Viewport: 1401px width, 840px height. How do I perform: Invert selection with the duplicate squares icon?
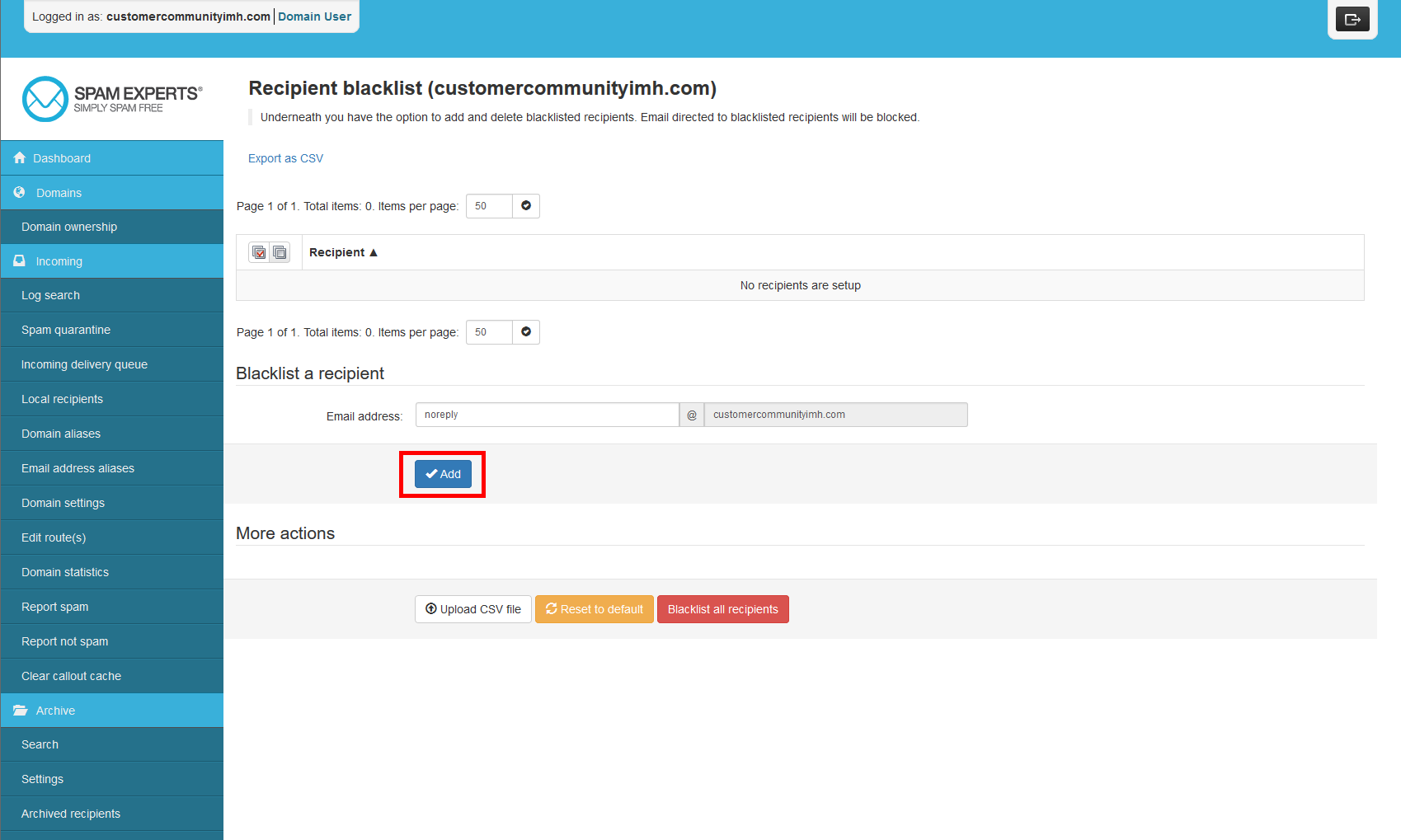(280, 252)
